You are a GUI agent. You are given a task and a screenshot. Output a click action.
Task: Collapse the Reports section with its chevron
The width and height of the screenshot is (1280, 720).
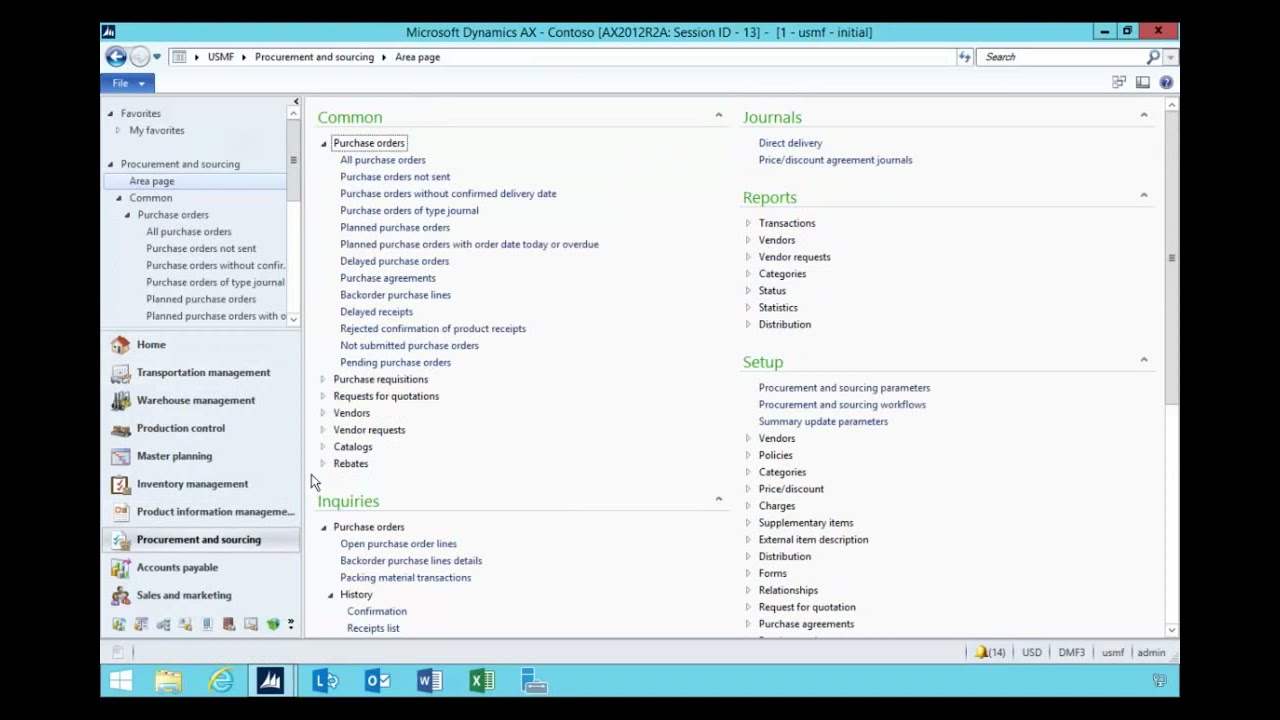[1144, 195]
